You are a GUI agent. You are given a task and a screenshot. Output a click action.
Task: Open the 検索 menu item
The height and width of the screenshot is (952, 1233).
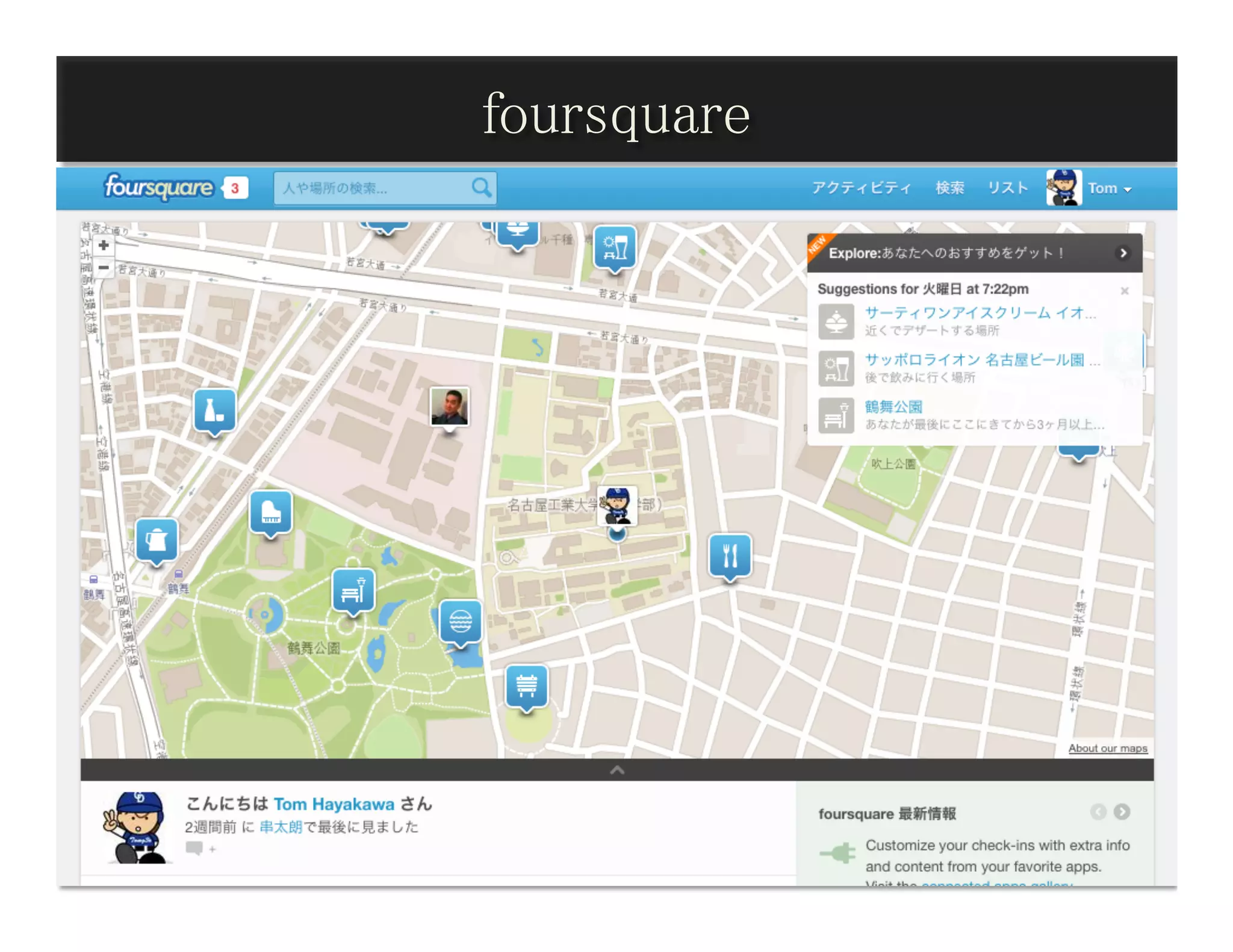(949, 188)
